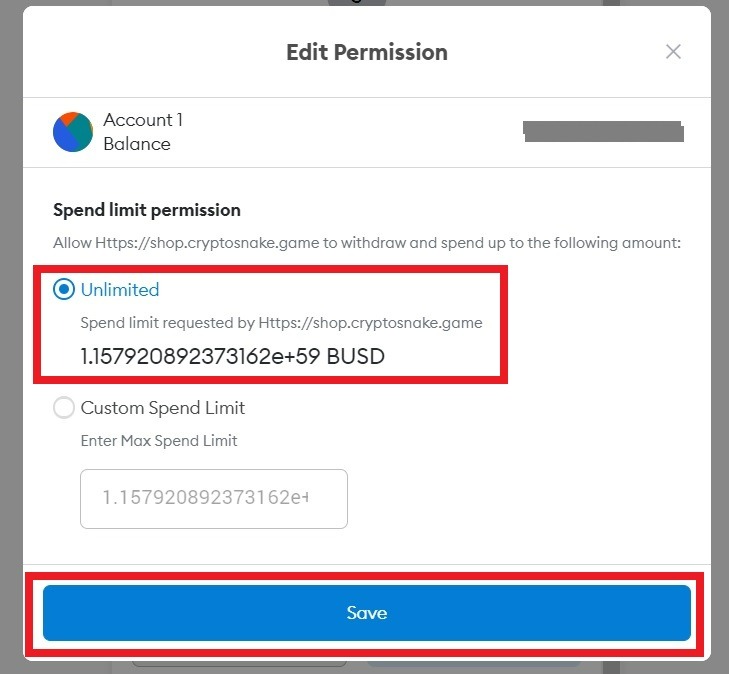Viewport: 729px width, 674px height.
Task: Select the Unlimited radio button
Action: pos(64,290)
